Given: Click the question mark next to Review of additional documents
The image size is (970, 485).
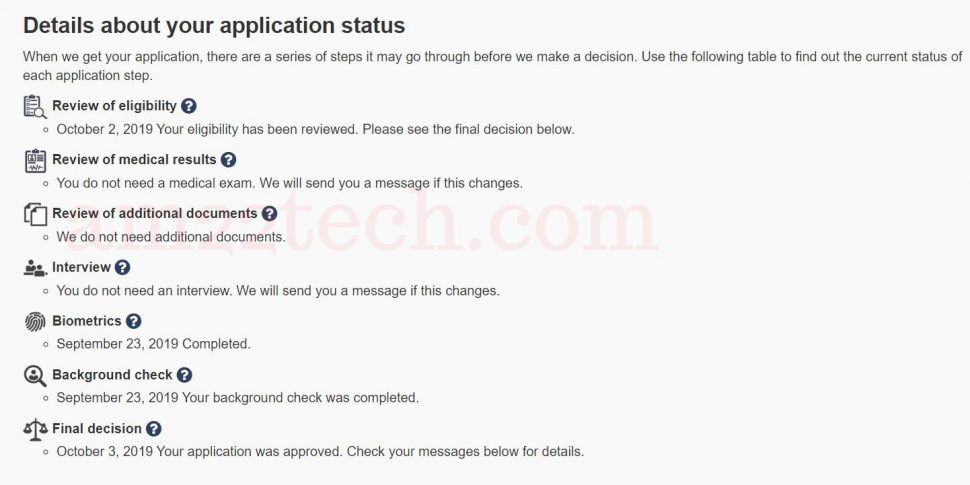Looking at the screenshot, I should point(269,214).
